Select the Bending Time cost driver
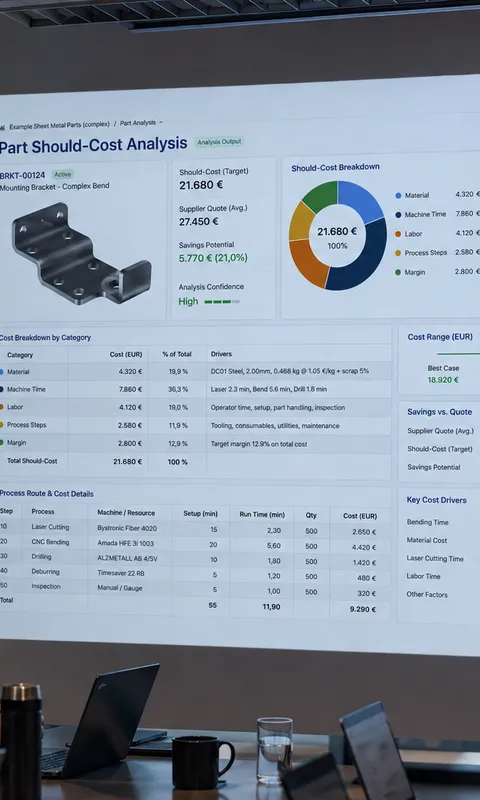480x800 pixels. 427,522
